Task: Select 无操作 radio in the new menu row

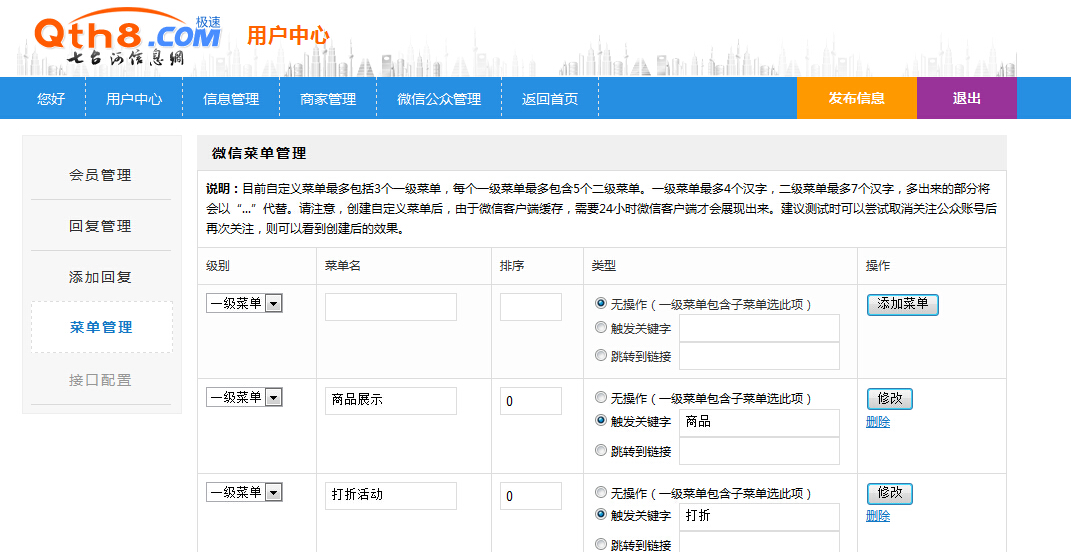Action: pos(601,303)
